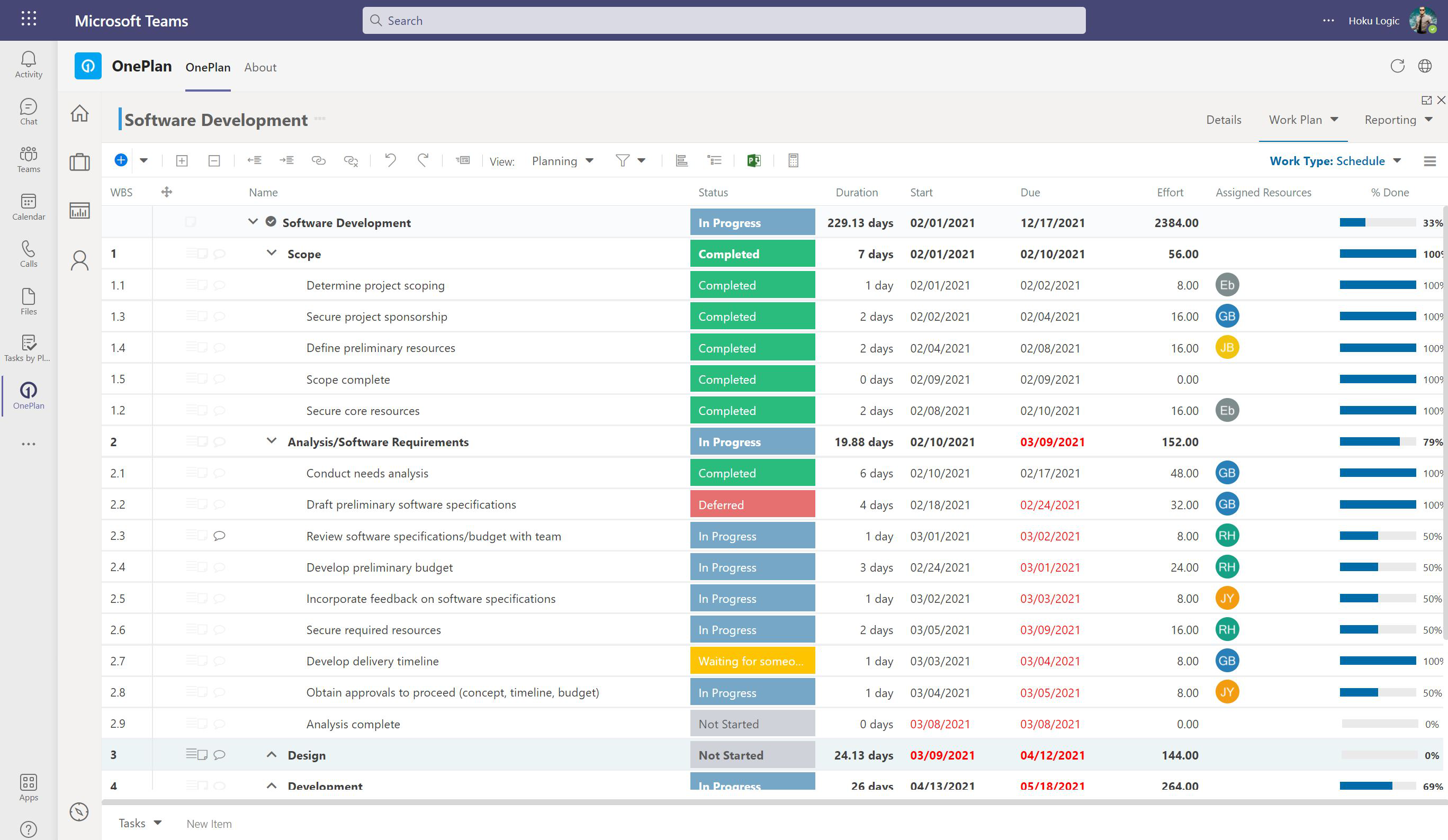Open Chat in the Teams sidebar
The height and width of the screenshot is (840, 1448).
pyautogui.click(x=29, y=112)
